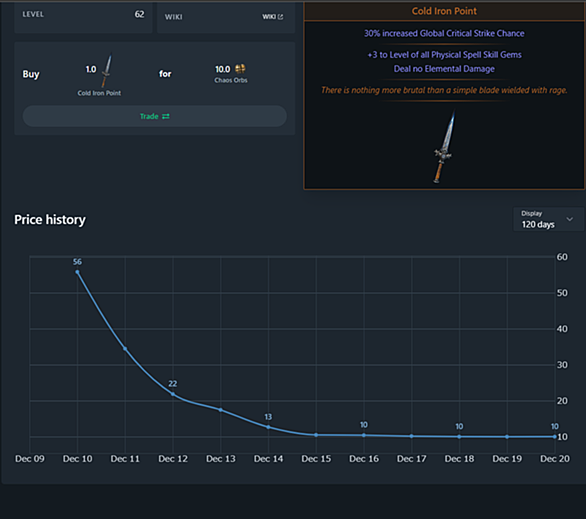The width and height of the screenshot is (586, 519).
Task: Click the Cold Iron Point label under Buy
Action: click(99, 93)
